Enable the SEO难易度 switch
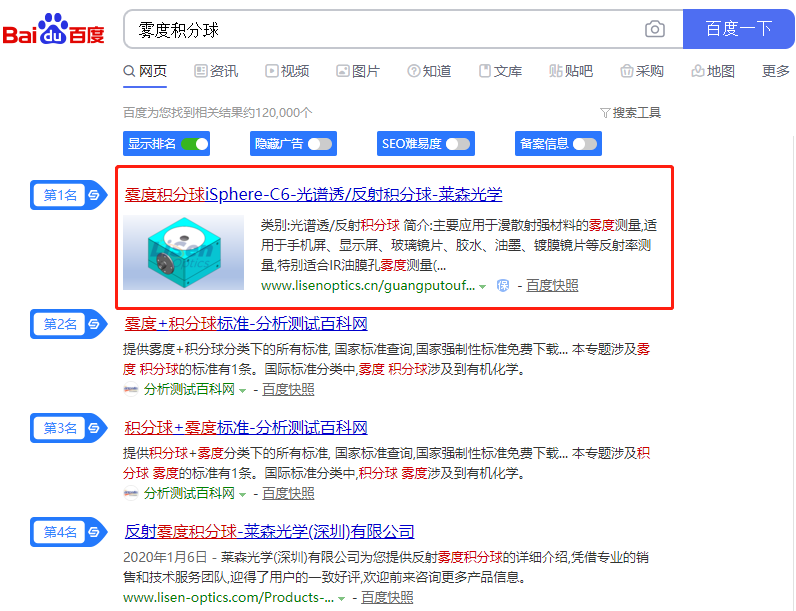The width and height of the screenshot is (796, 611). point(458,144)
